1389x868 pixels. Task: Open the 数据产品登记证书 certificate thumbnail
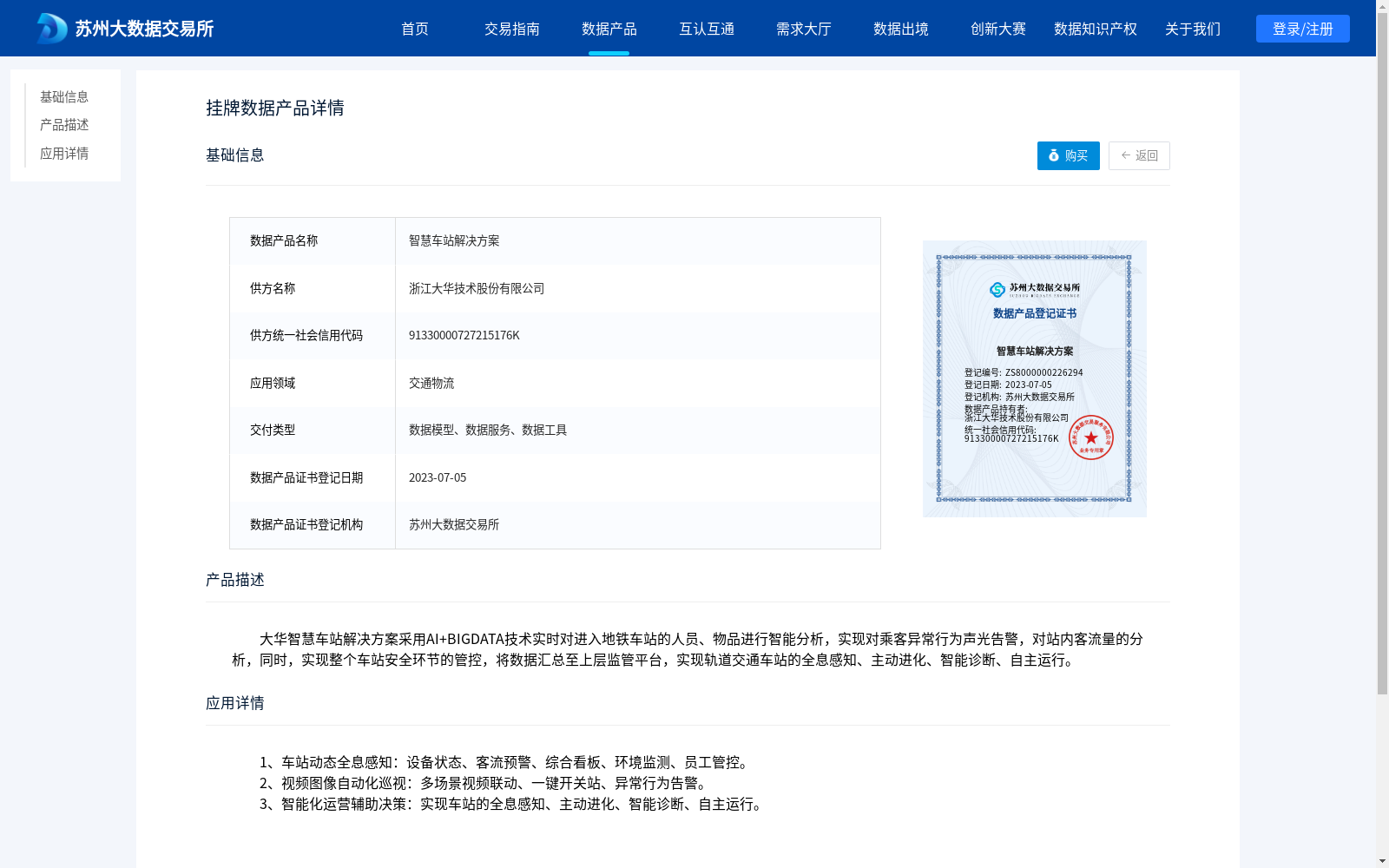pyautogui.click(x=1035, y=378)
